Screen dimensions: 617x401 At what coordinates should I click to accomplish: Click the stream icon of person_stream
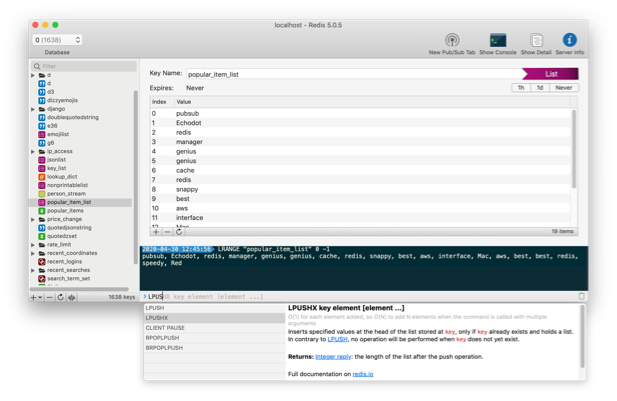pyautogui.click(x=42, y=194)
